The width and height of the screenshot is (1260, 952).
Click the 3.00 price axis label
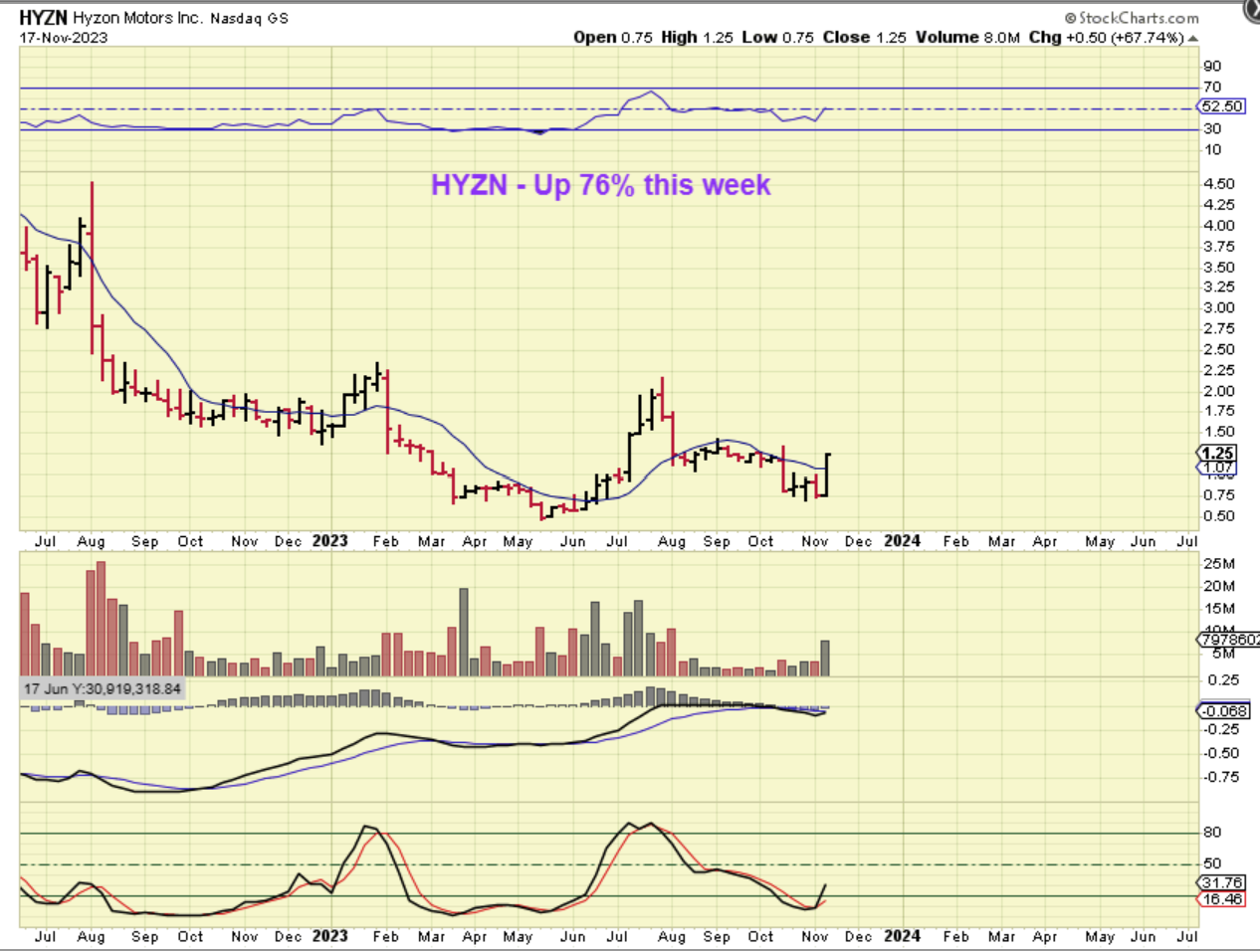(1218, 308)
